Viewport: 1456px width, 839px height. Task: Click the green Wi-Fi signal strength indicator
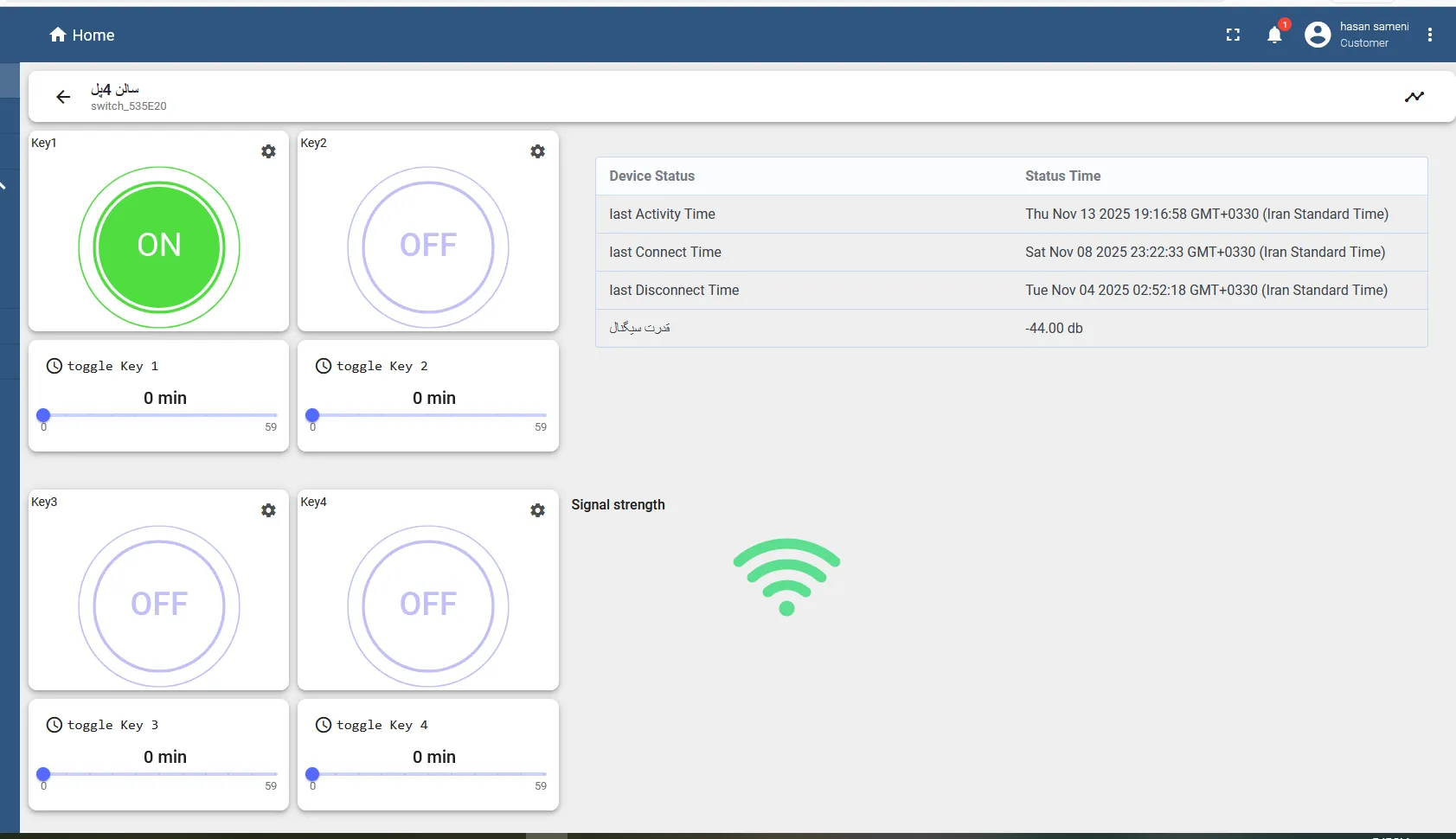[786, 576]
